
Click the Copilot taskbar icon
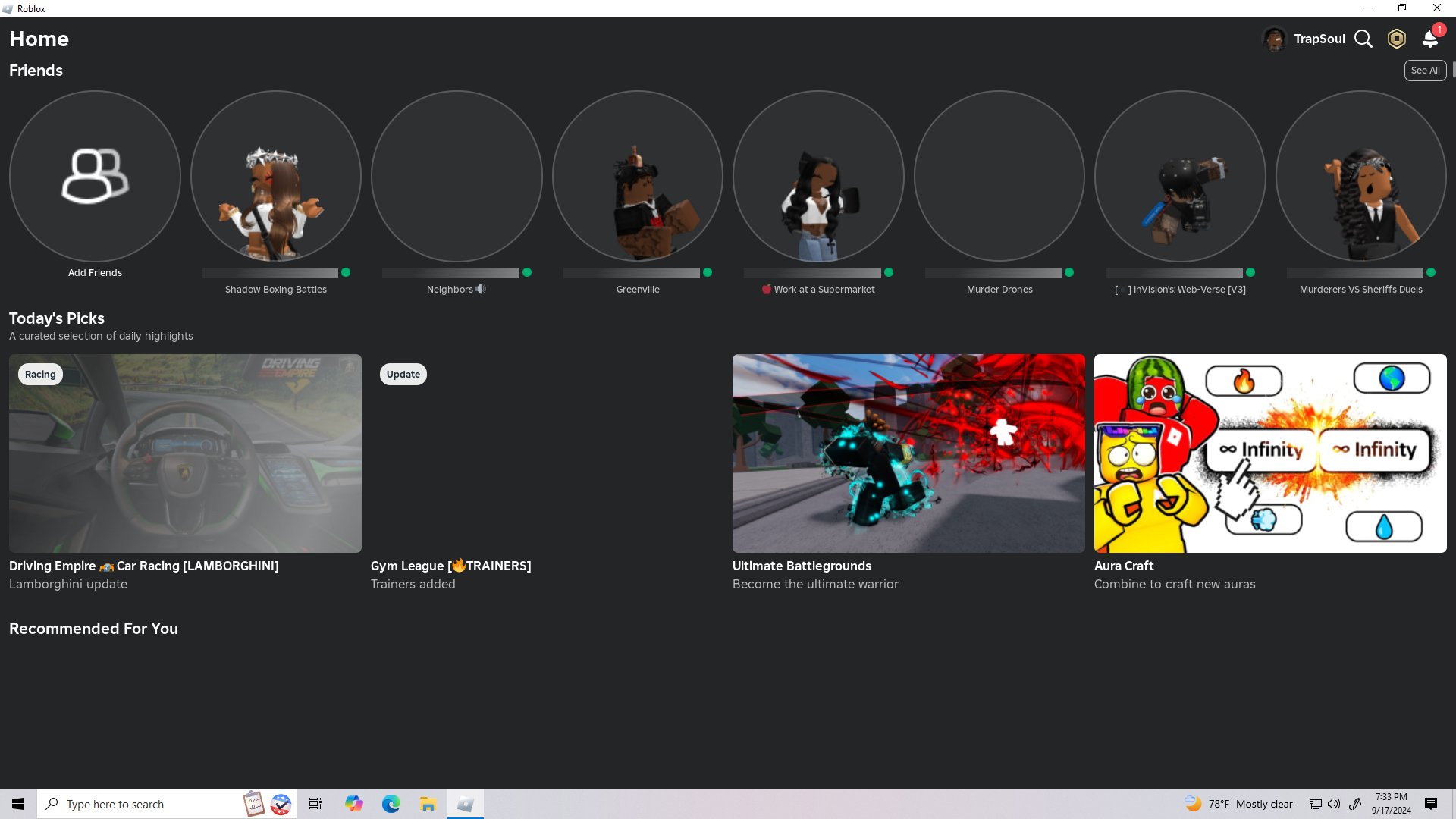353,804
